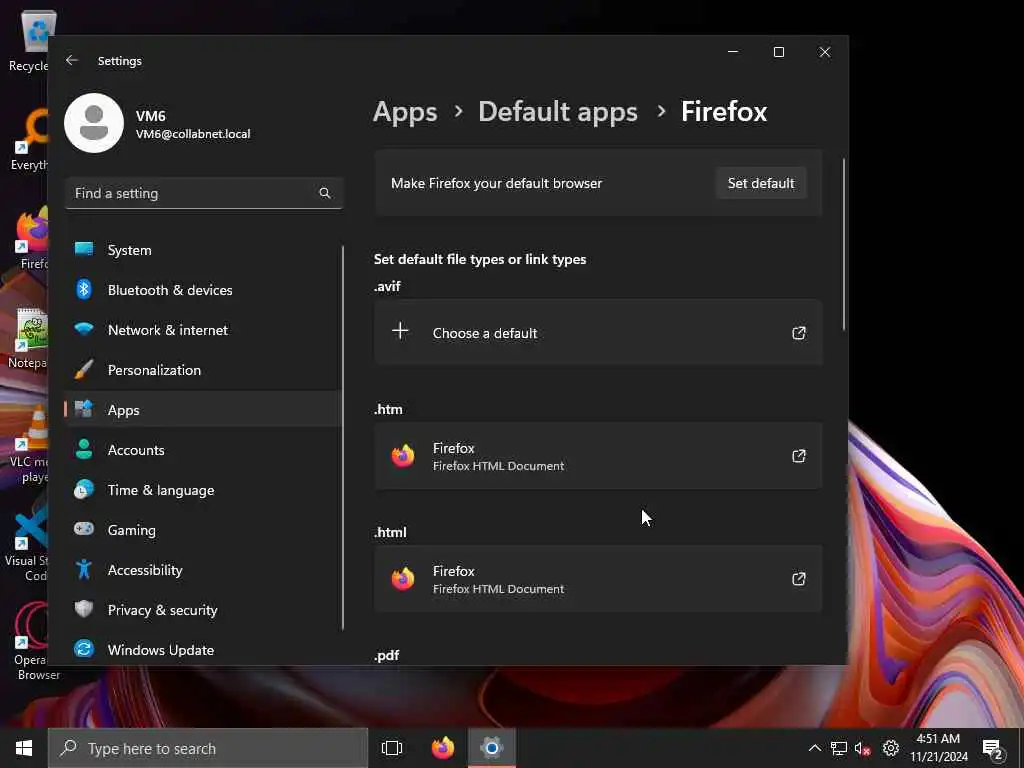1024x768 pixels.
Task: Open Accessibility settings
Action: pyautogui.click(x=203, y=569)
